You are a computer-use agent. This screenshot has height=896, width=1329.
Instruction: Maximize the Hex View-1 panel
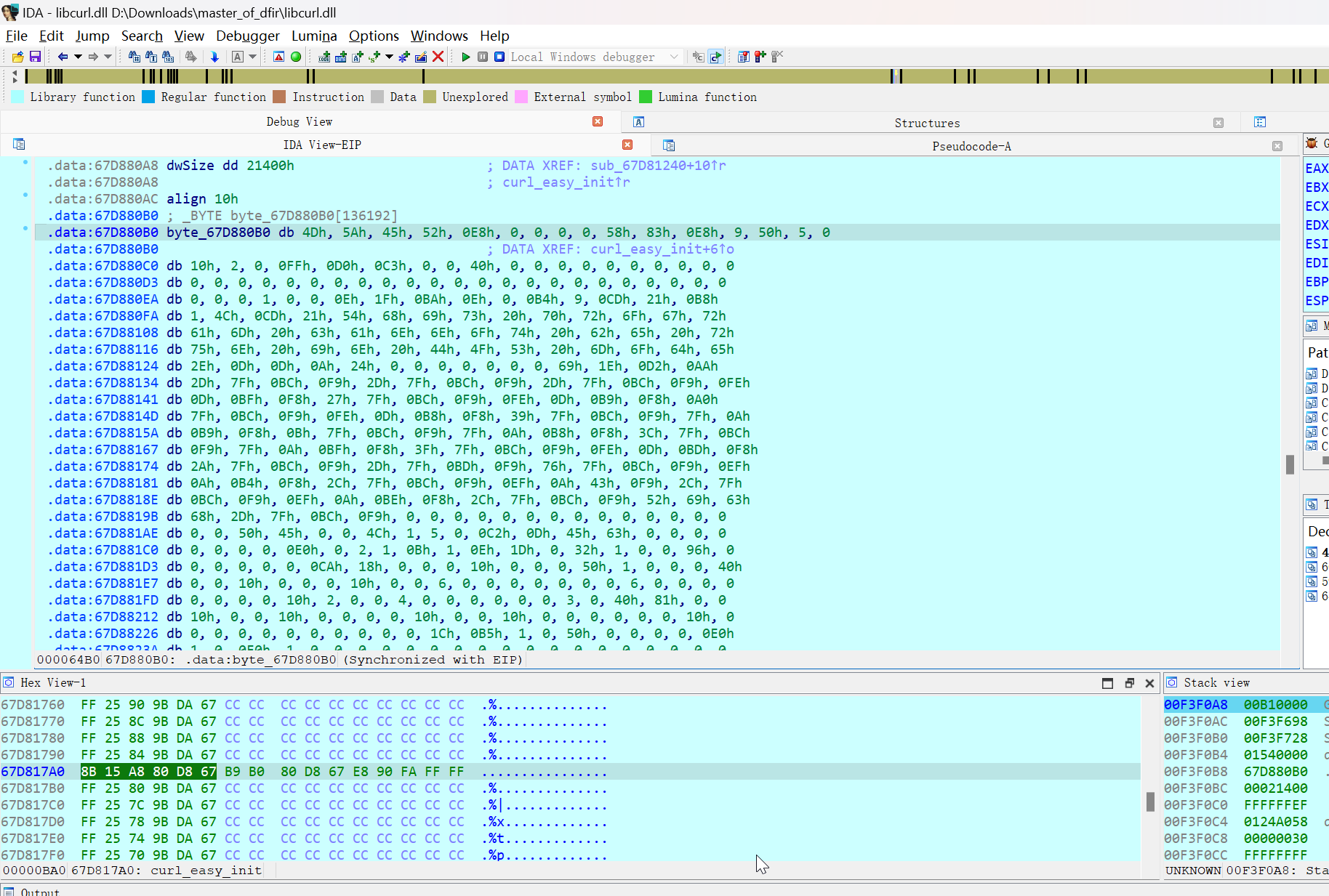[x=1107, y=683]
